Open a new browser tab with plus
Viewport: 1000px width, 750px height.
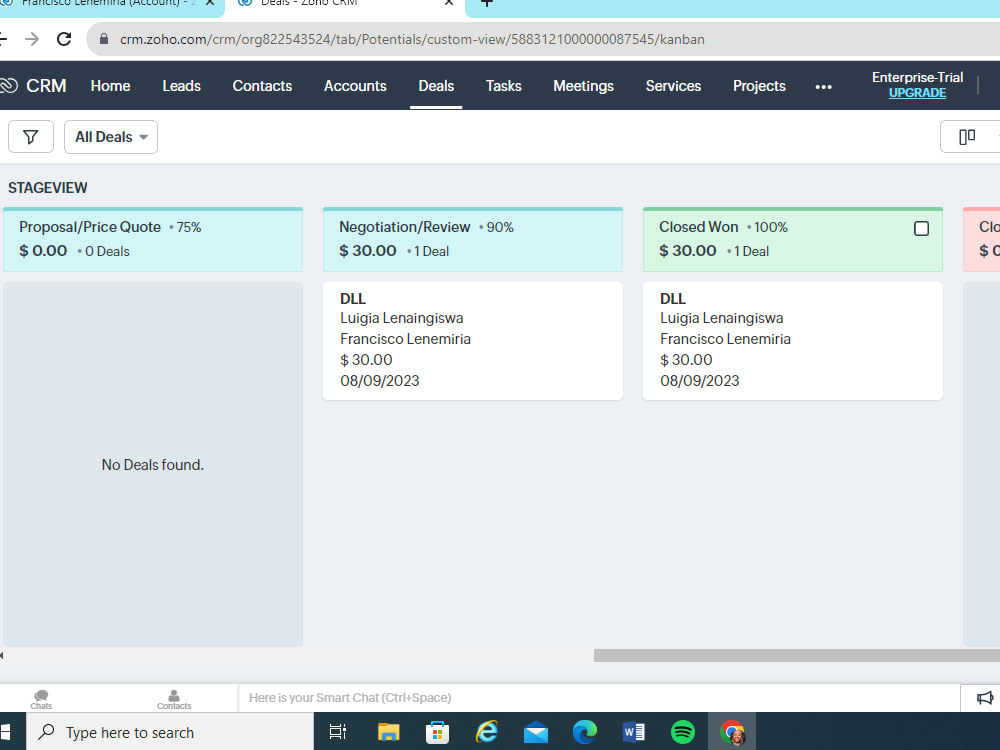click(487, 3)
